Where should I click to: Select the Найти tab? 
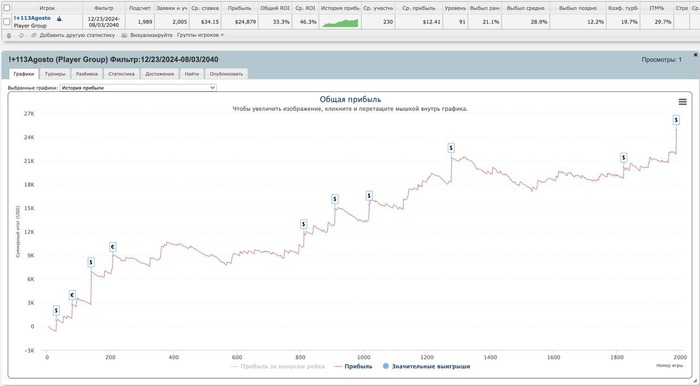pyautogui.click(x=192, y=74)
